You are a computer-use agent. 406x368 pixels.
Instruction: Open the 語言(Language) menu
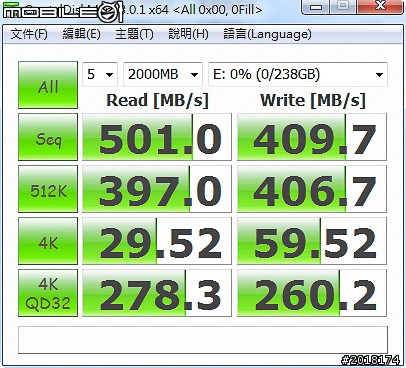tap(267, 34)
